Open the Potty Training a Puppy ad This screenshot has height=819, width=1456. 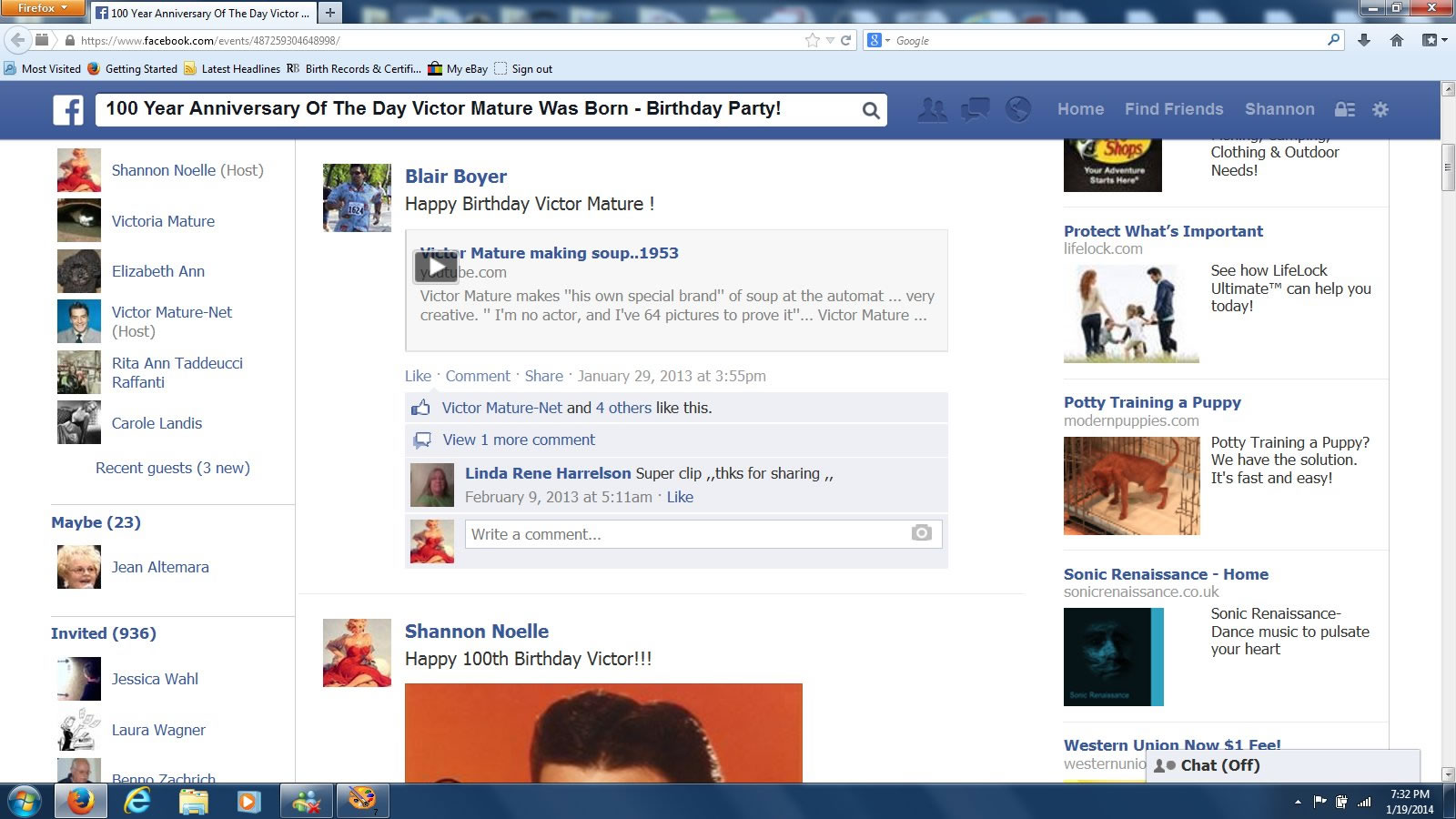tap(1152, 402)
